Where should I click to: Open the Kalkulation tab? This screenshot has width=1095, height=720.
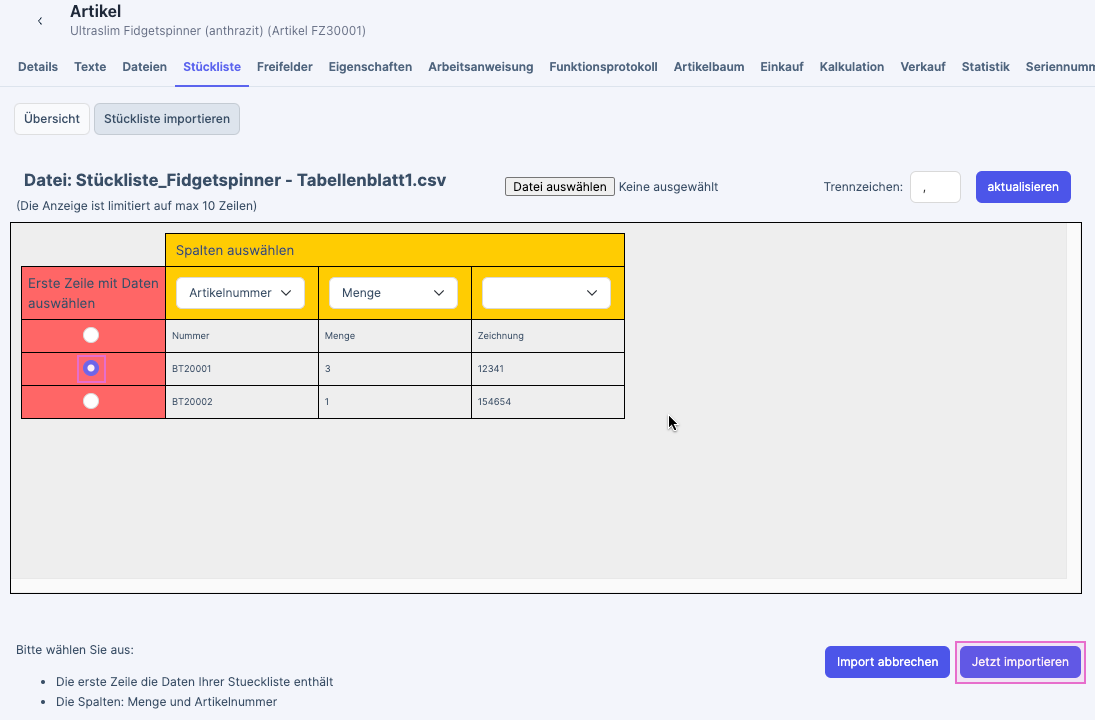[851, 67]
